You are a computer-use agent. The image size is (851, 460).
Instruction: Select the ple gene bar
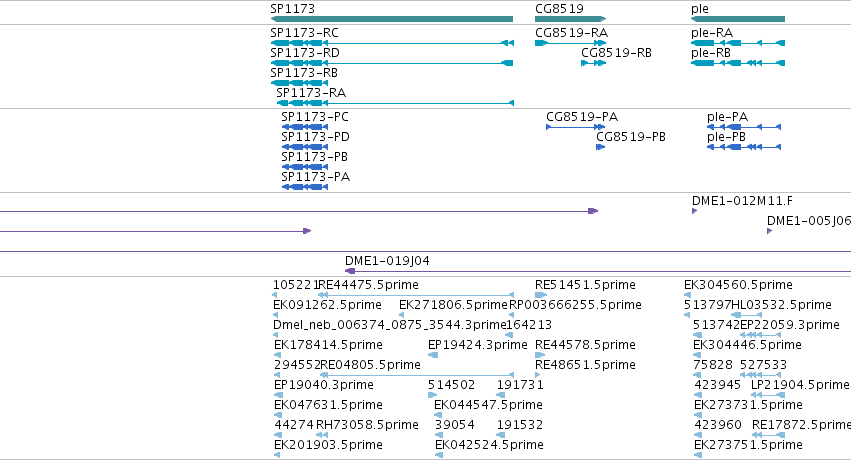click(x=738, y=19)
